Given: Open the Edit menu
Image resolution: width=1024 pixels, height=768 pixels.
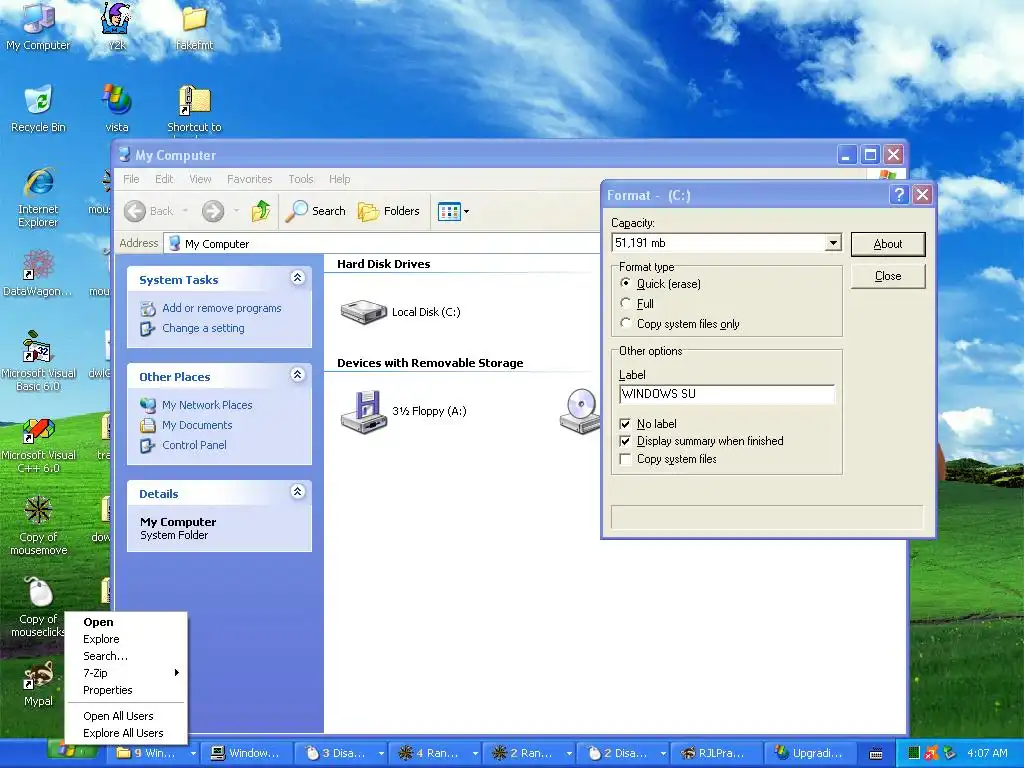Looking at the screenshot, I should pyautogui.click(x=164, y=179).
